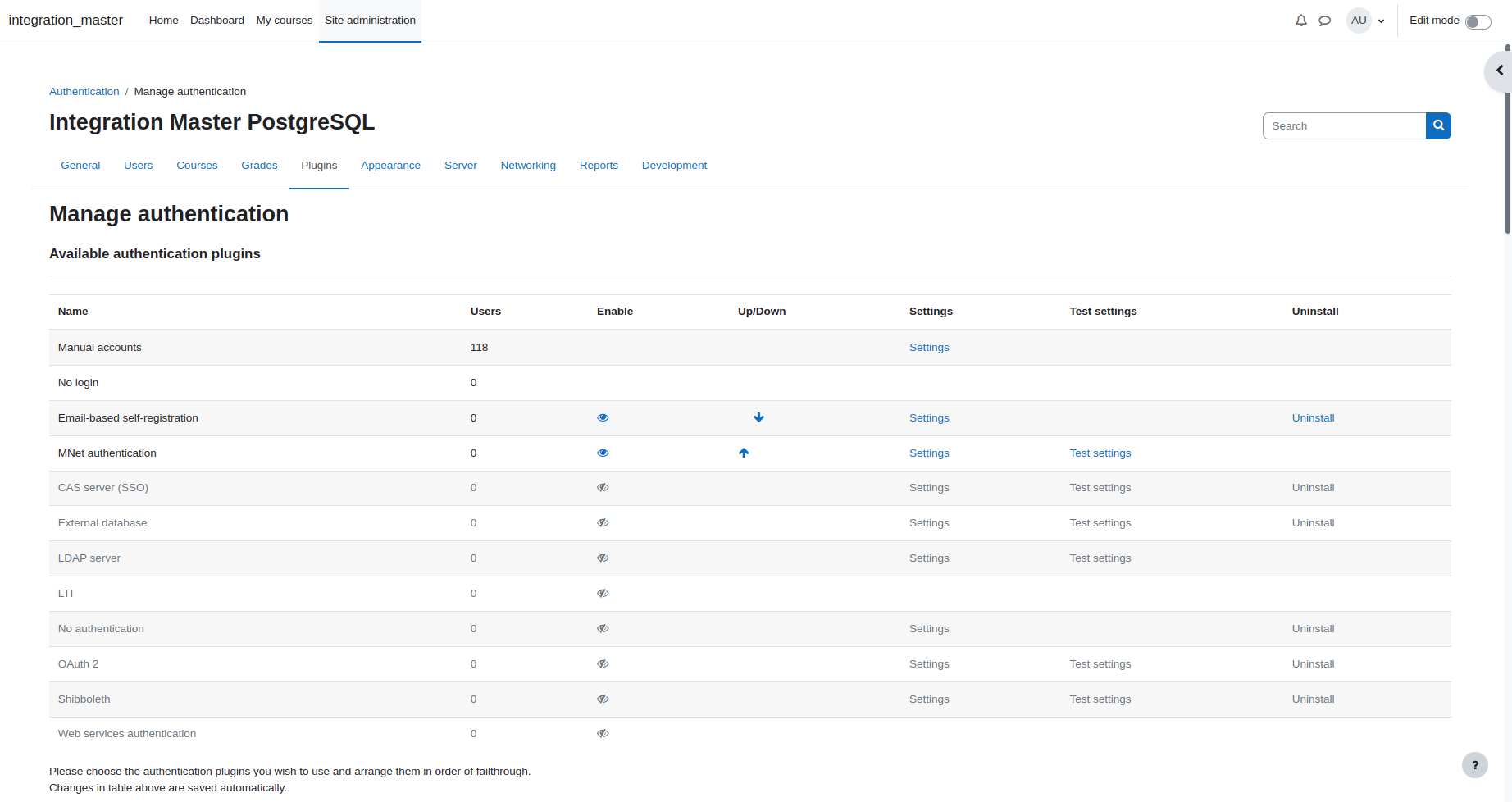Open Settings for CAS server (SSO)
Viewport: 1512px width, 802px height.
(x=929, y=488)
